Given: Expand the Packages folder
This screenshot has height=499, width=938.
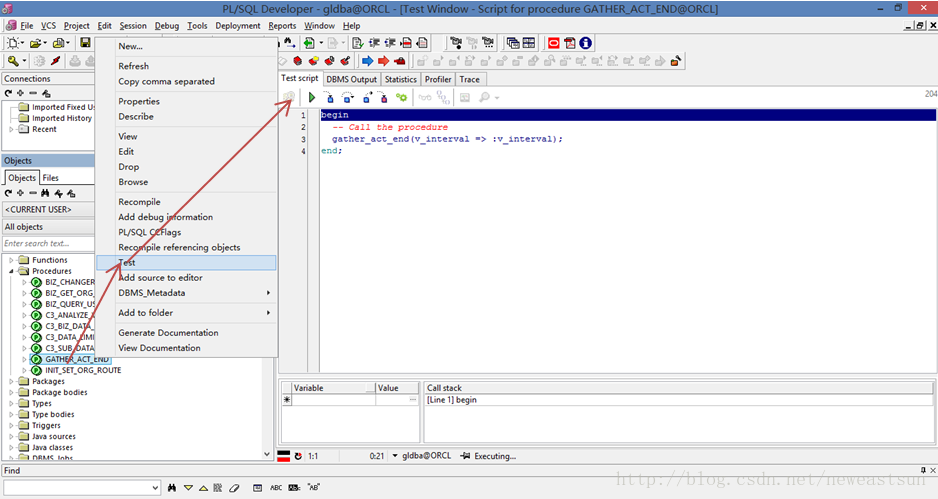Looking at the screenshot, I should 11,381.
